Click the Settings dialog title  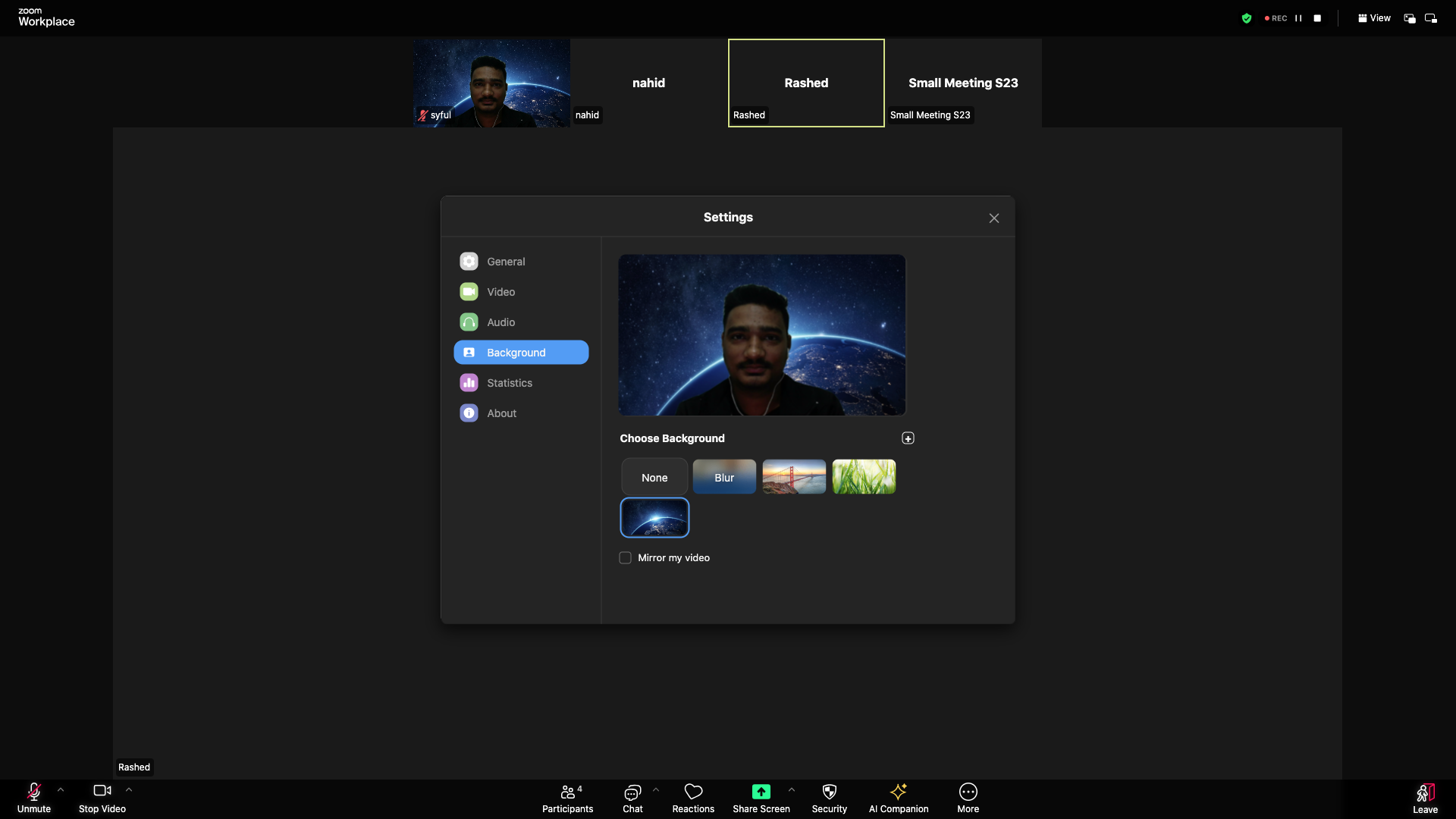pyautogui.click(x=728, y=218)
